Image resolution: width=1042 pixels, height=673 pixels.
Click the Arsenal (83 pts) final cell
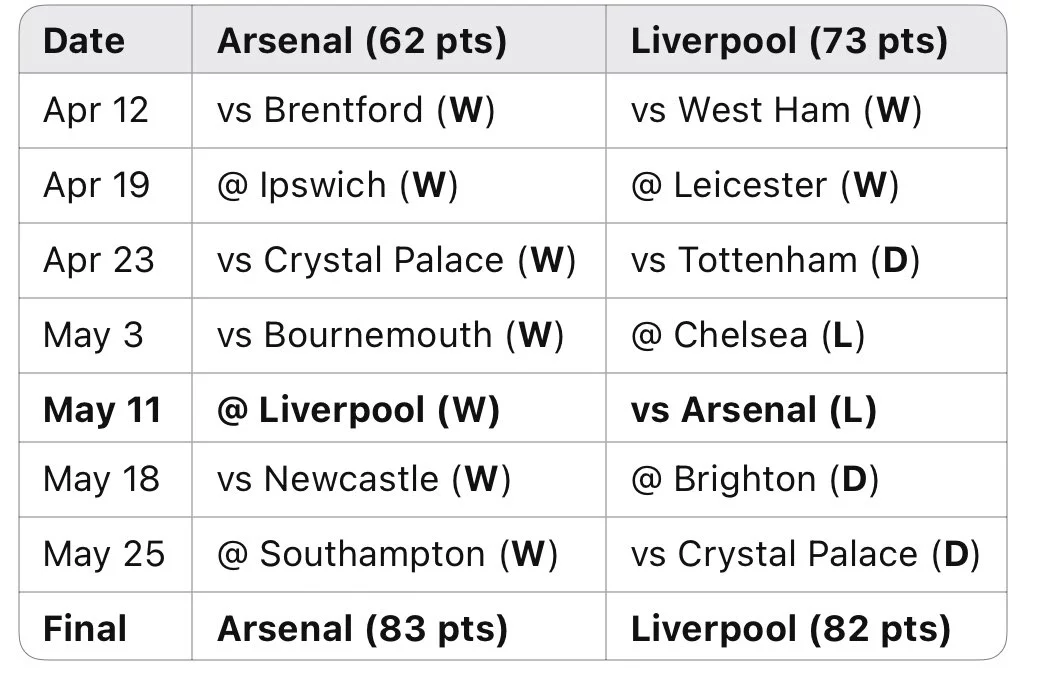click(362, 629)
